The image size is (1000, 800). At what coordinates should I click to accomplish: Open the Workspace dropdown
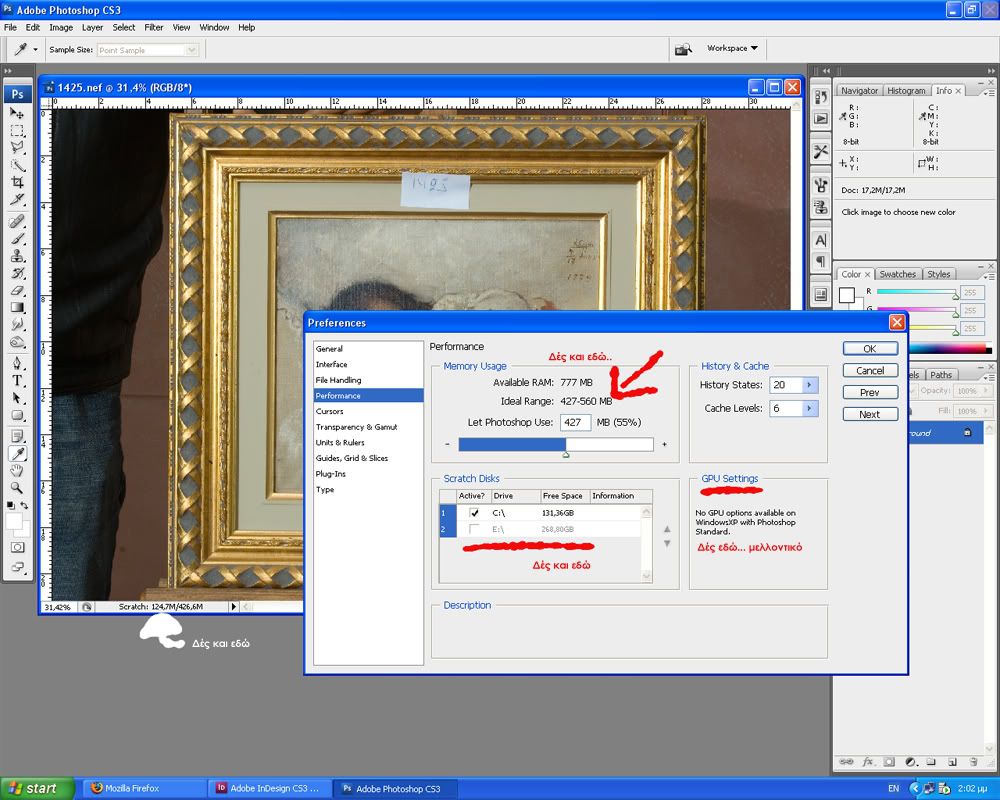(x=732, y=48)
